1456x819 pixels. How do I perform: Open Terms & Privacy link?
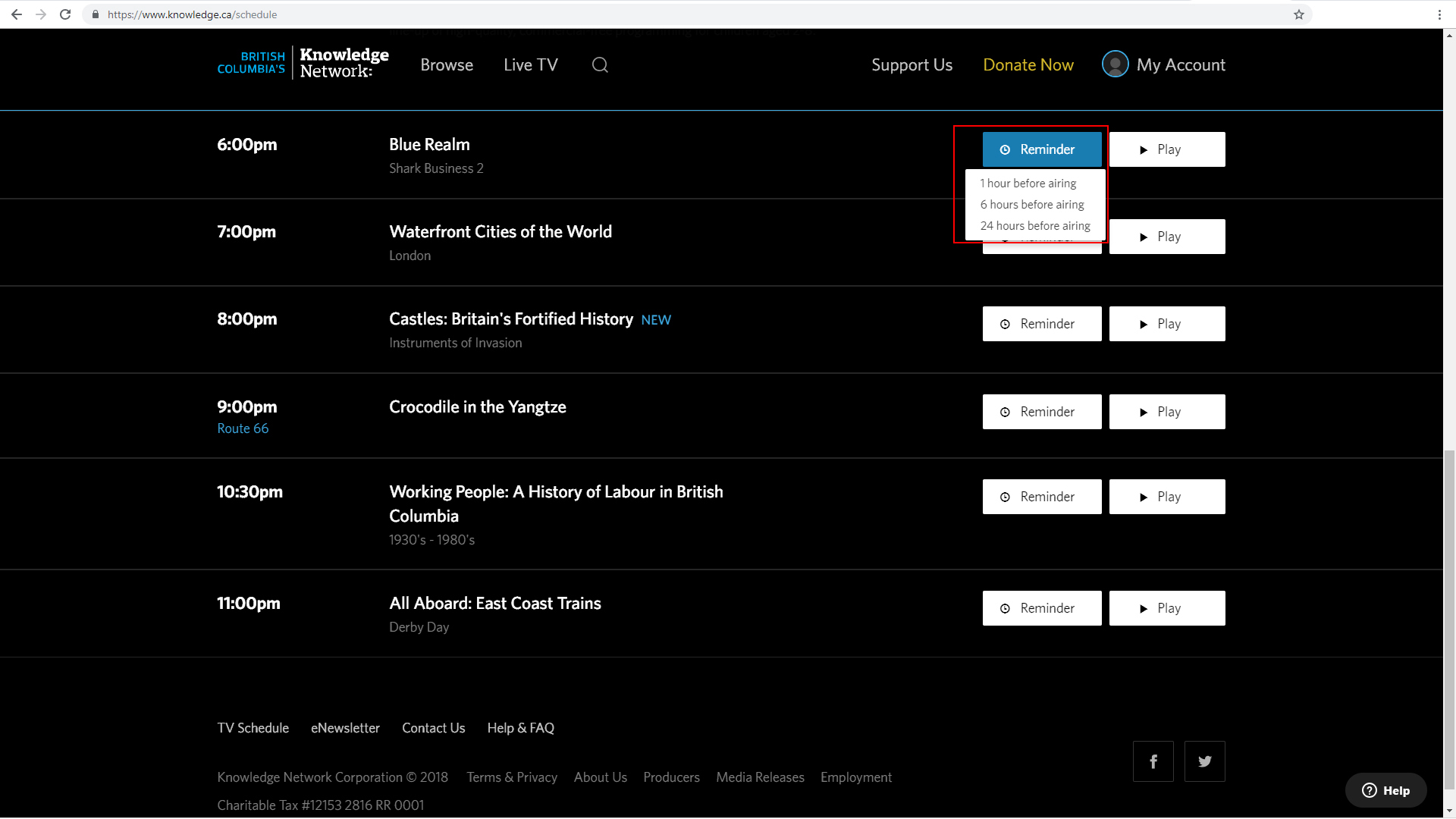click(x=512, y=777)
